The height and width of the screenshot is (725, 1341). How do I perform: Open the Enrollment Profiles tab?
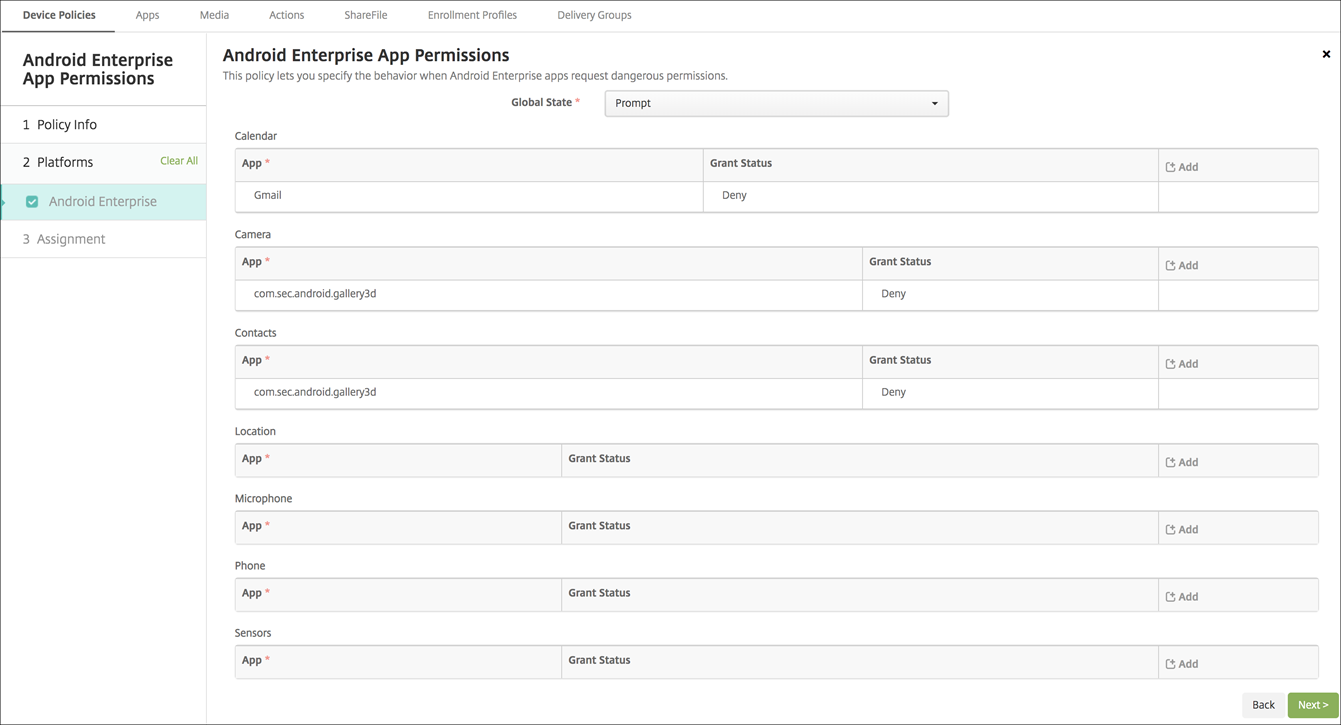(472, 15)
